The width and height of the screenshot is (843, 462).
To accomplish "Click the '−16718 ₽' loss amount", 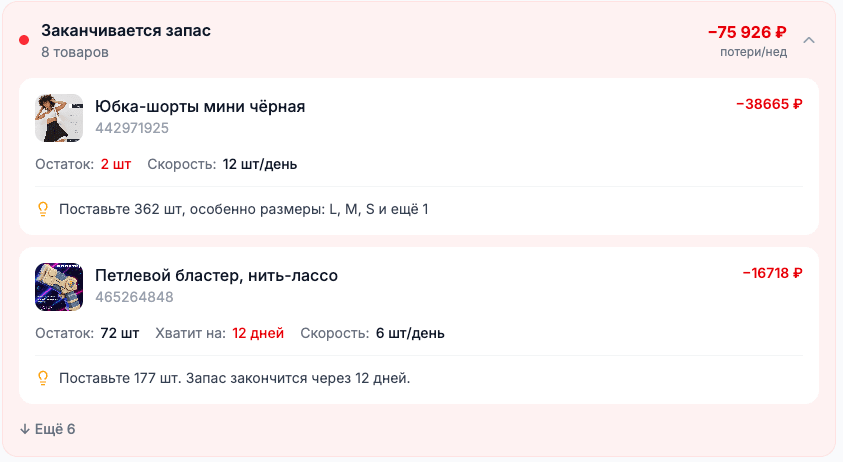I will pyautogui.click(x=772, y=272).
